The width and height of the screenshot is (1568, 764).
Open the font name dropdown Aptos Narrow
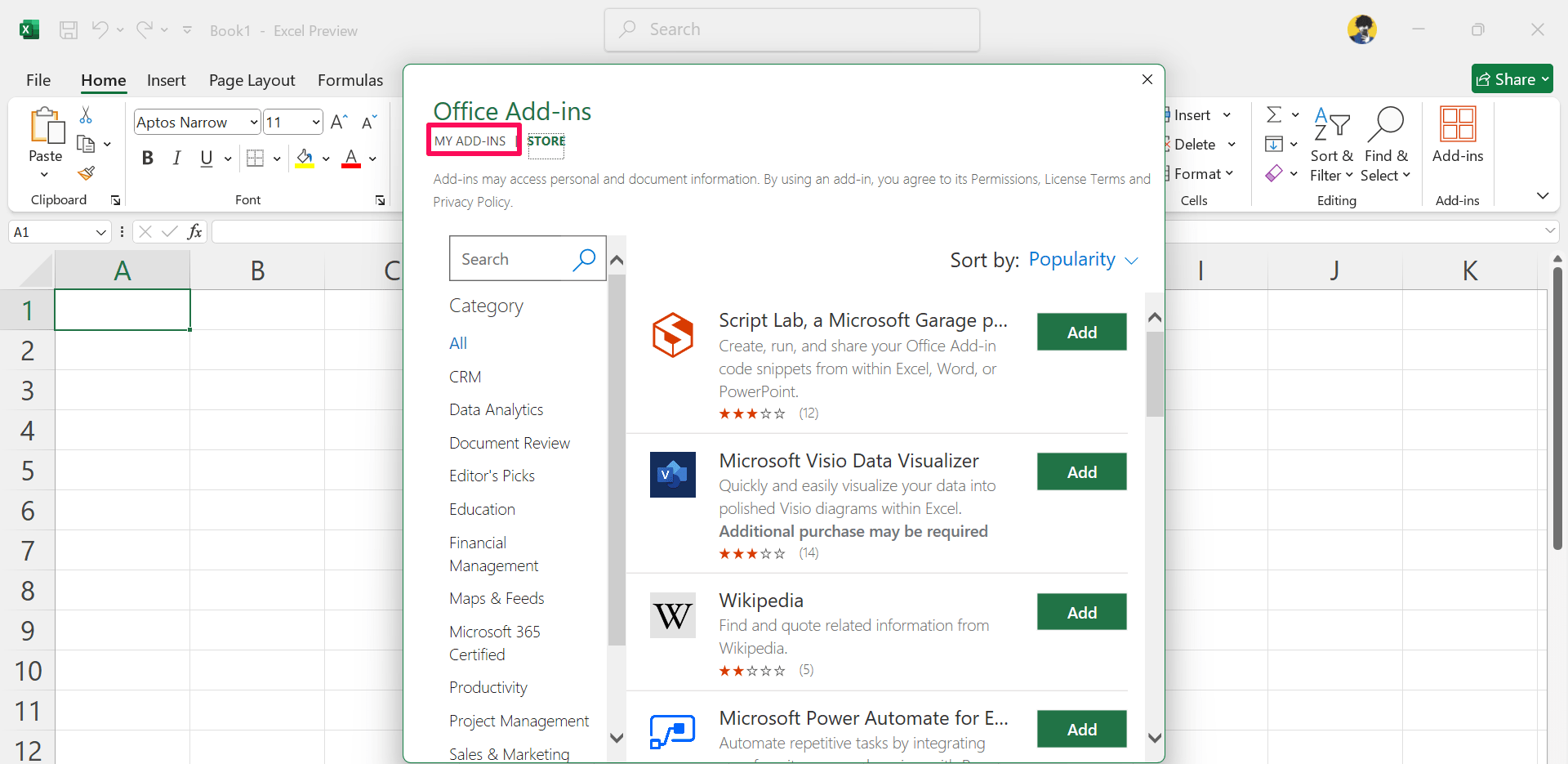coord(253,123)
